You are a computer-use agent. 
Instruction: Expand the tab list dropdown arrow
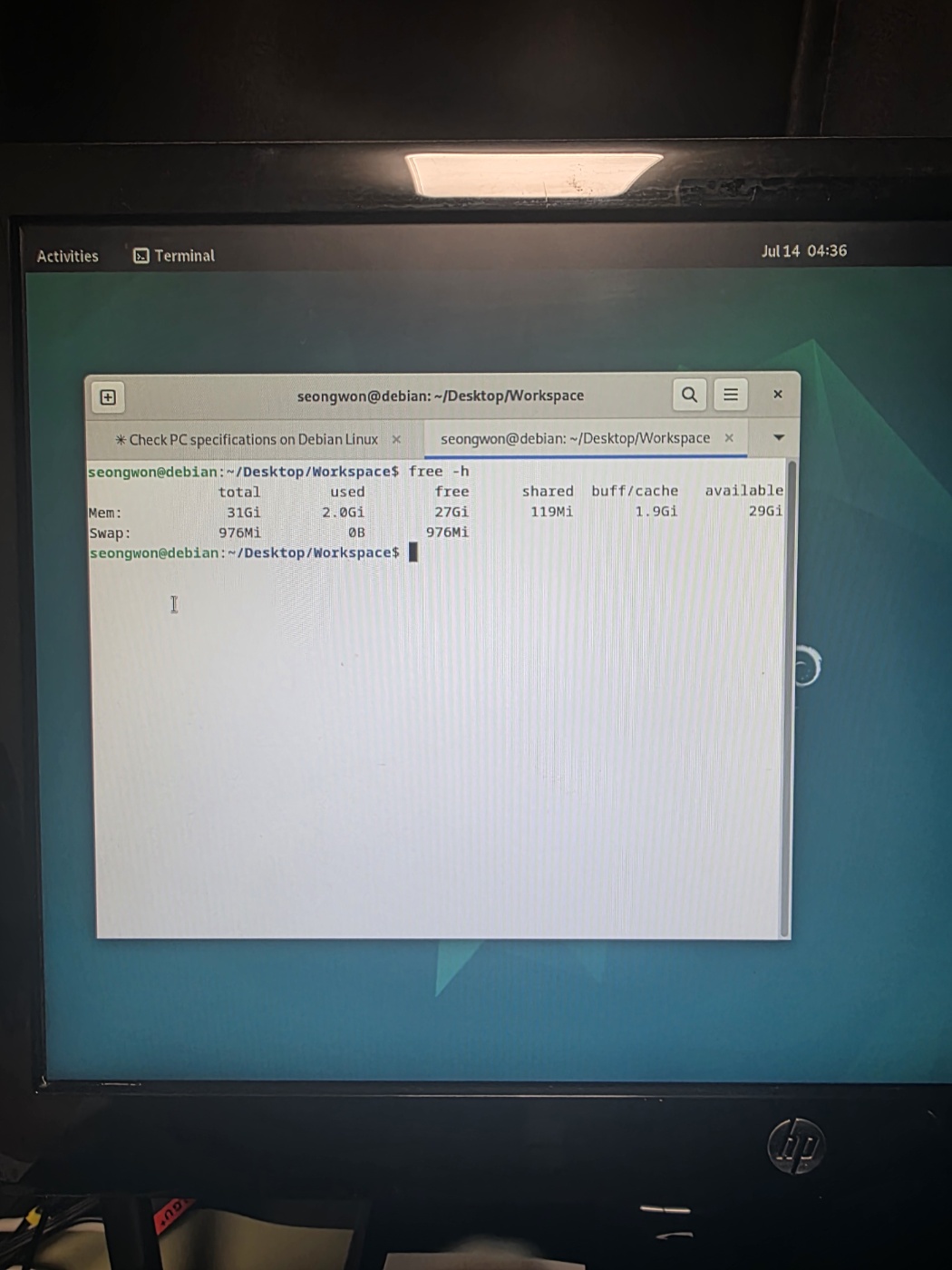[779, 437]
